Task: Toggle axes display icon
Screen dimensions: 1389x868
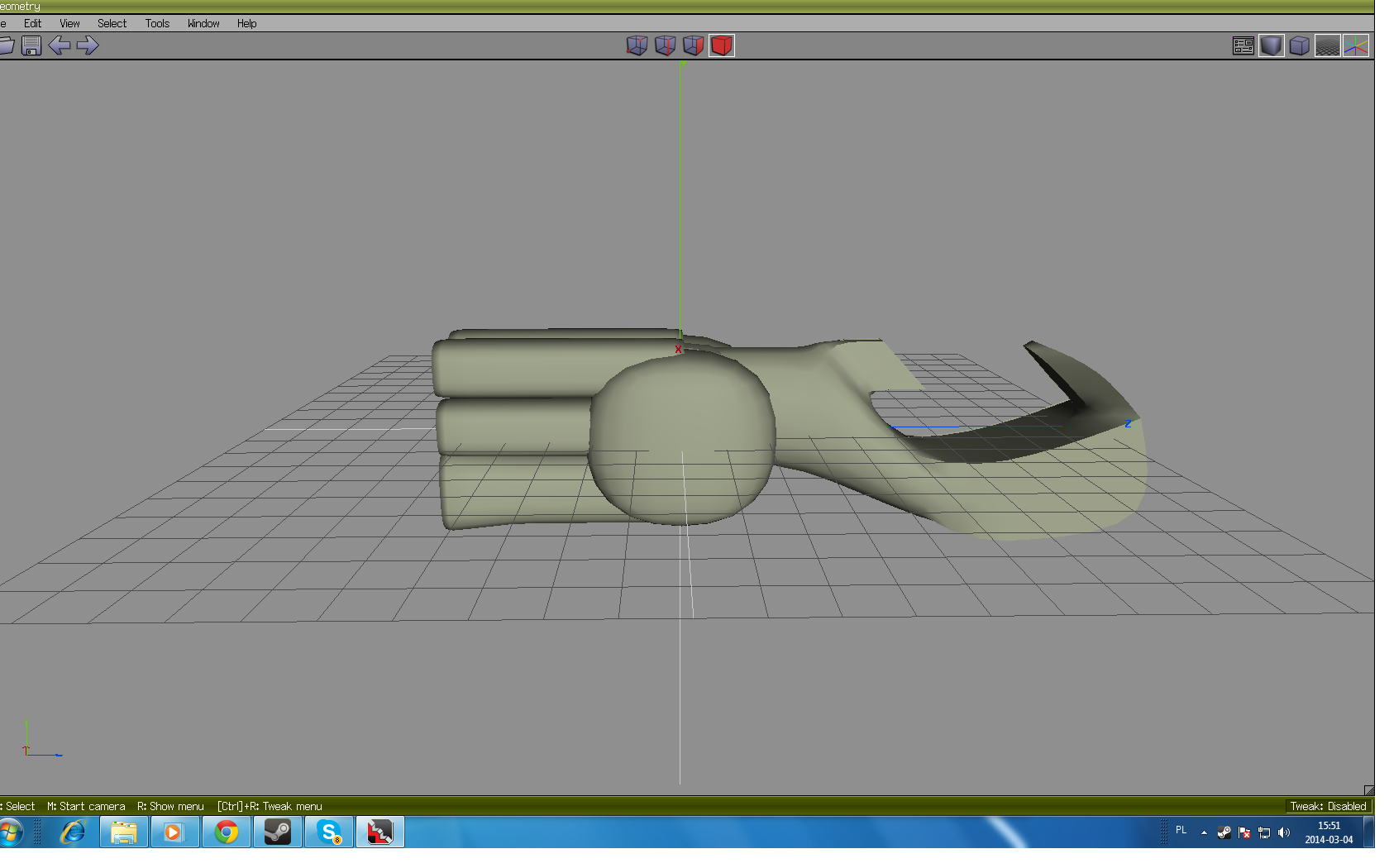Action: point(1355,45)
